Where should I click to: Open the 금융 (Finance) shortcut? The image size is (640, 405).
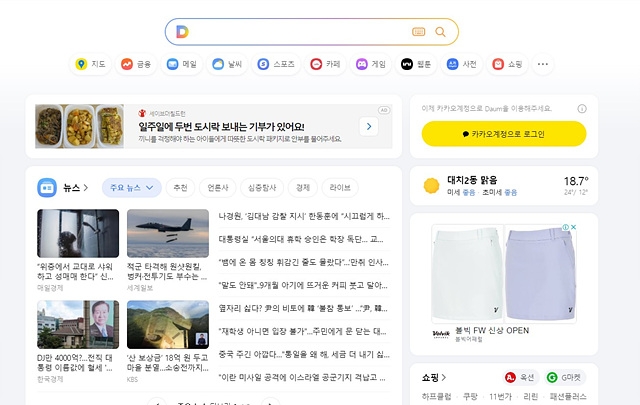[x=138, y=64]
